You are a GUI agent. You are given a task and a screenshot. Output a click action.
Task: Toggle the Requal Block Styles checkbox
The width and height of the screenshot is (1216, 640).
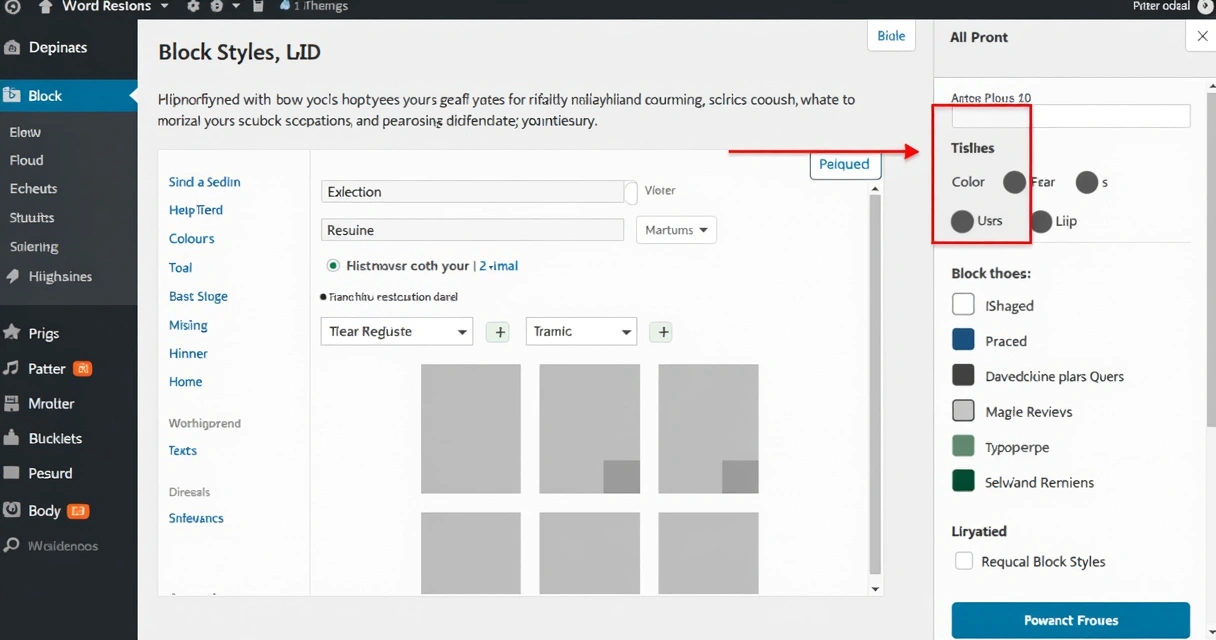click(x=963, y=561)
